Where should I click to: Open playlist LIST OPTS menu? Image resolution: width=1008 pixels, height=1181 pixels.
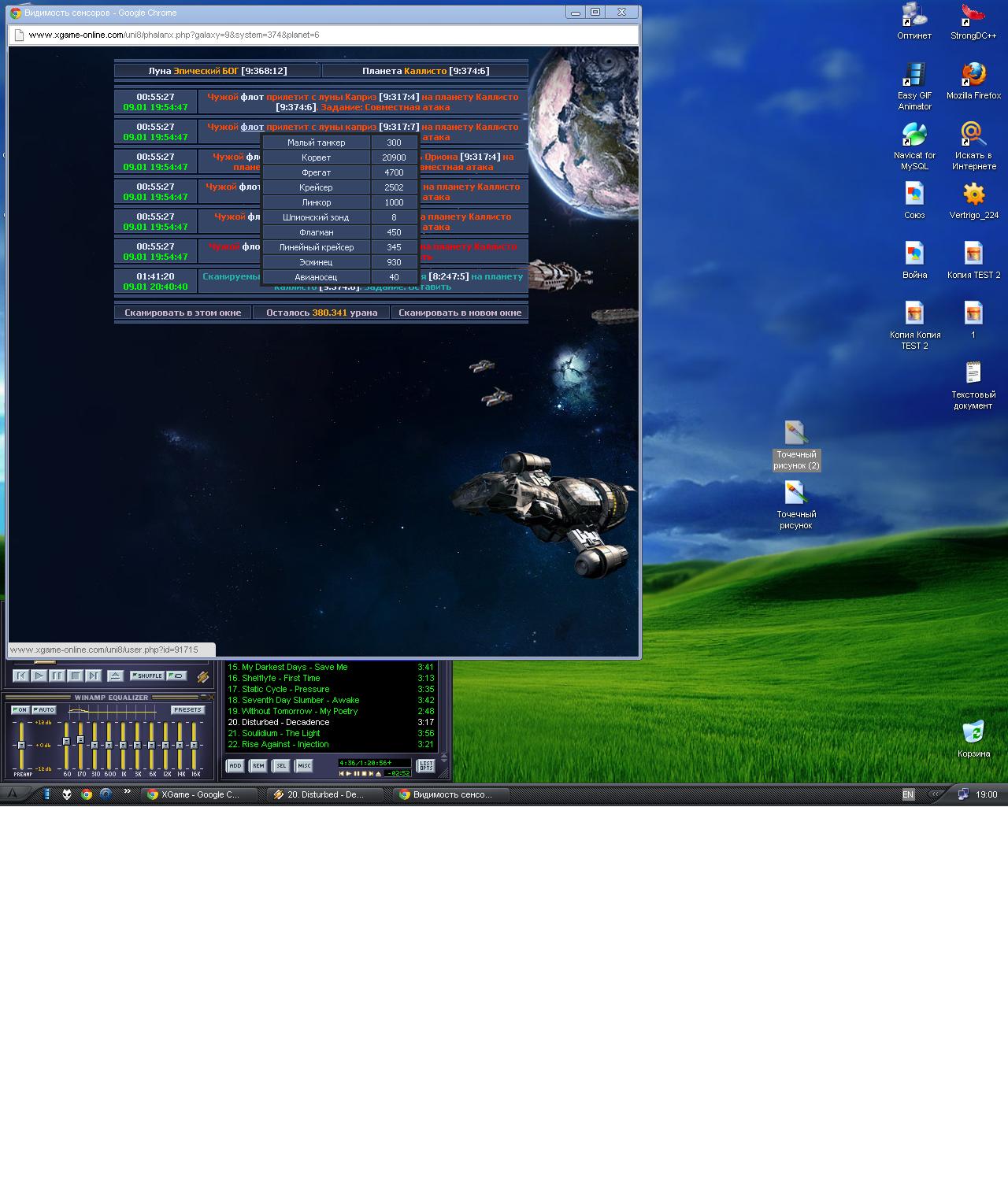coord(426,765)
